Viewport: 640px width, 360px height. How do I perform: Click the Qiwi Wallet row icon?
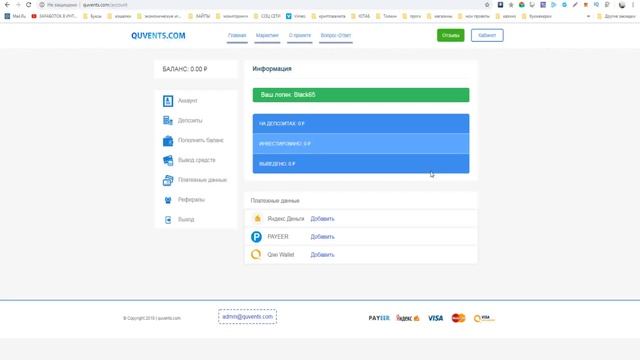[x=256, y=255]
